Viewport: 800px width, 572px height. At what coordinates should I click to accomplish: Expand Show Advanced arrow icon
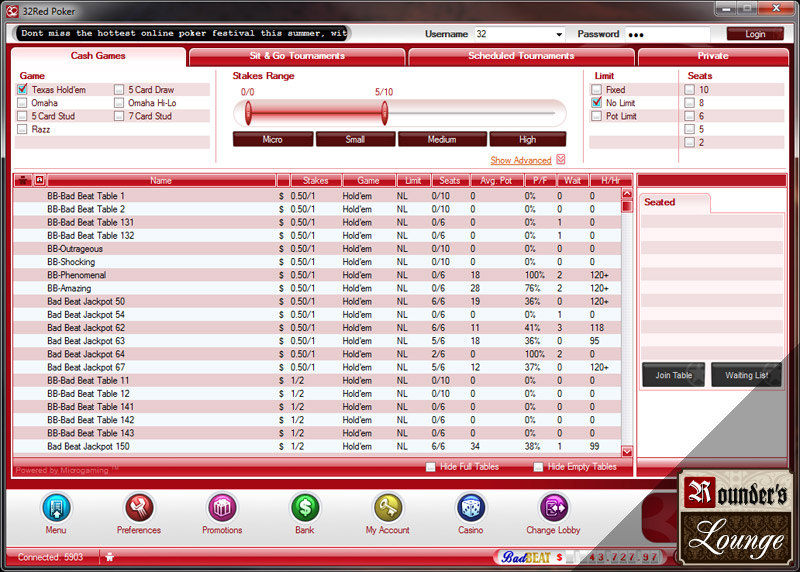tap(561, 159)
